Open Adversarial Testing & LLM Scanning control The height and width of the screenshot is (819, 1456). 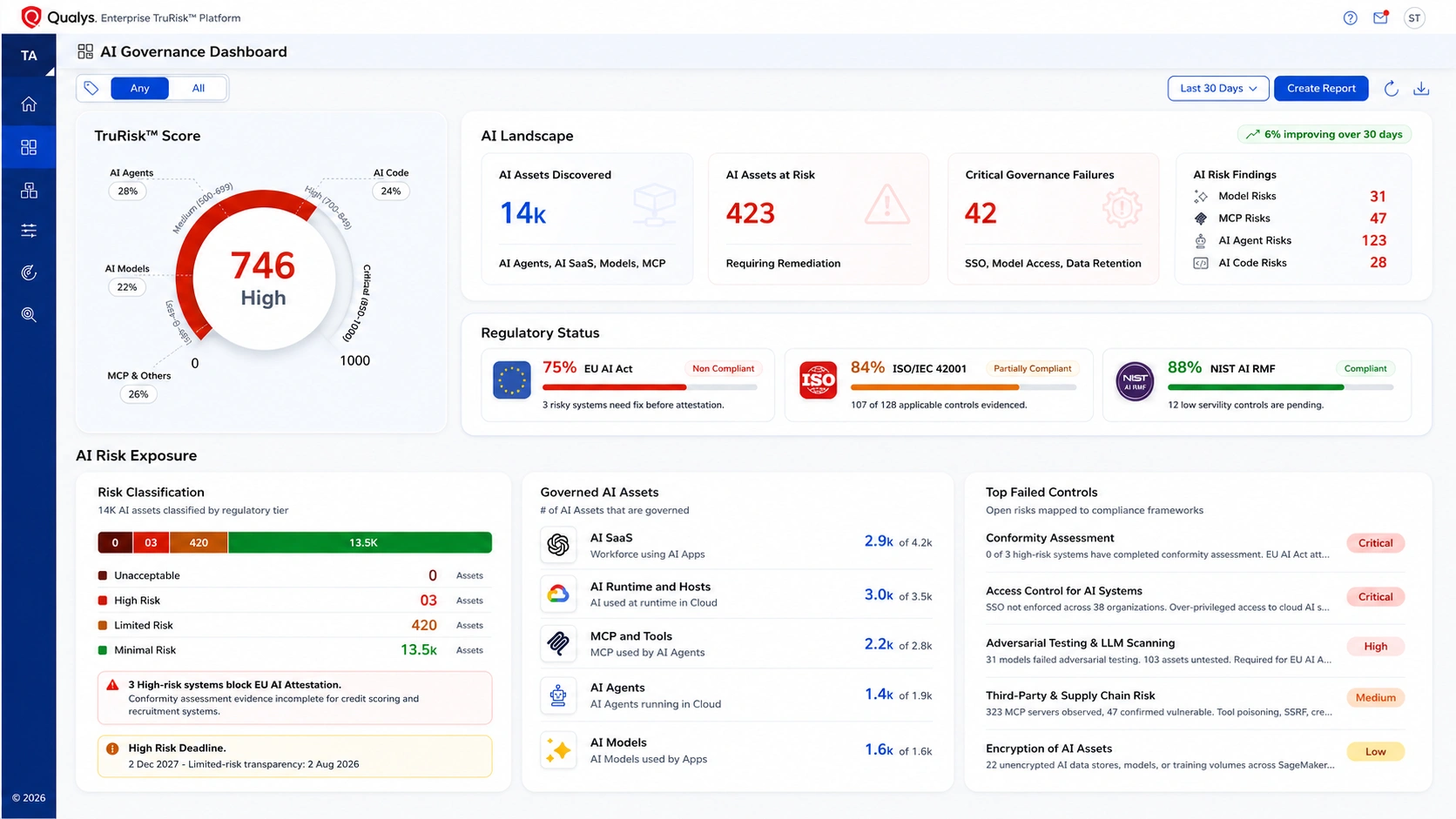click(1195, 650)
